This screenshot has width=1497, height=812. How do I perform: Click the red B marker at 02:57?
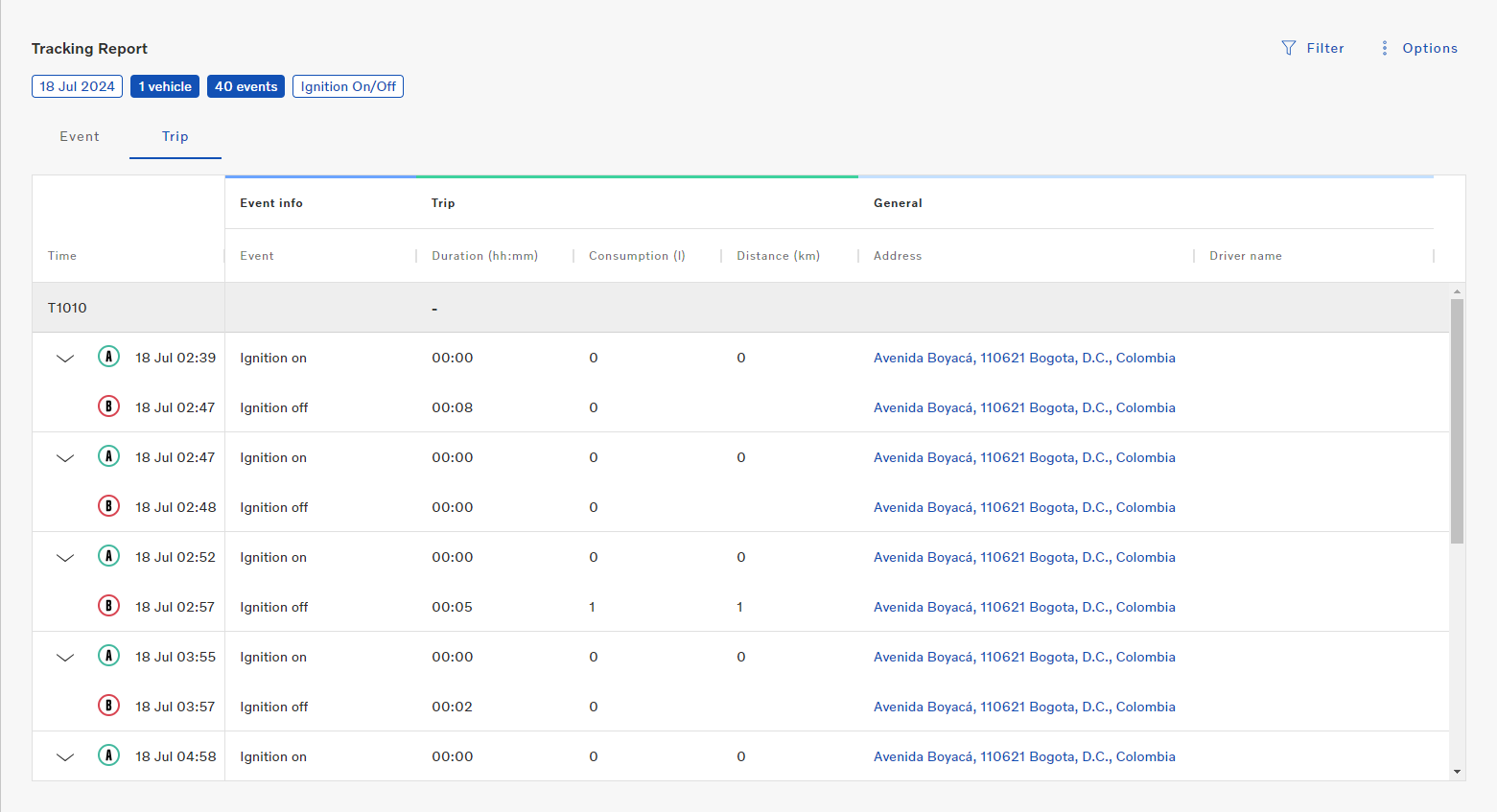click(109, 606)
